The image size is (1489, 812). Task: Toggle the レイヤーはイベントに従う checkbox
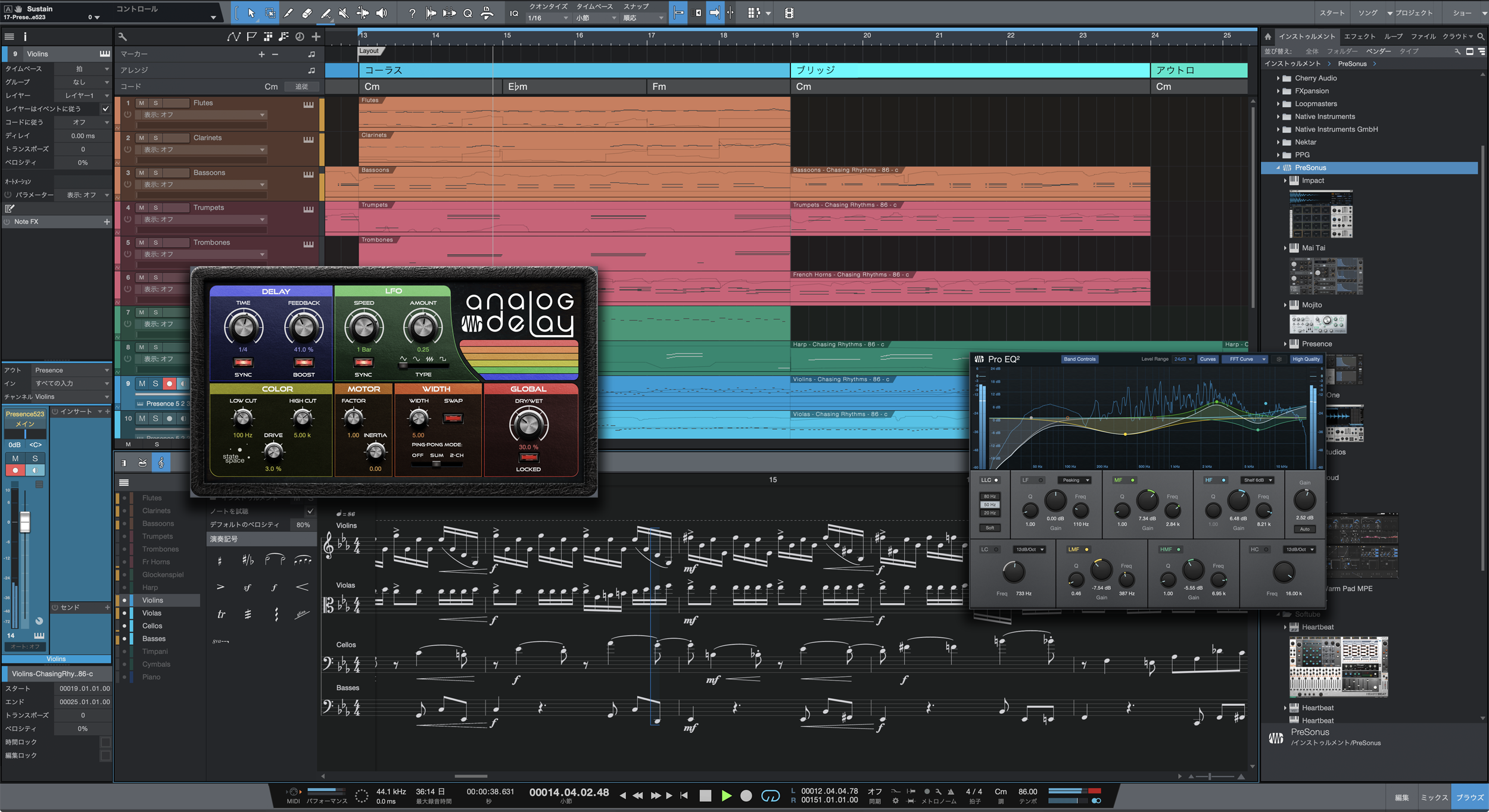click(x=105, y=109)
